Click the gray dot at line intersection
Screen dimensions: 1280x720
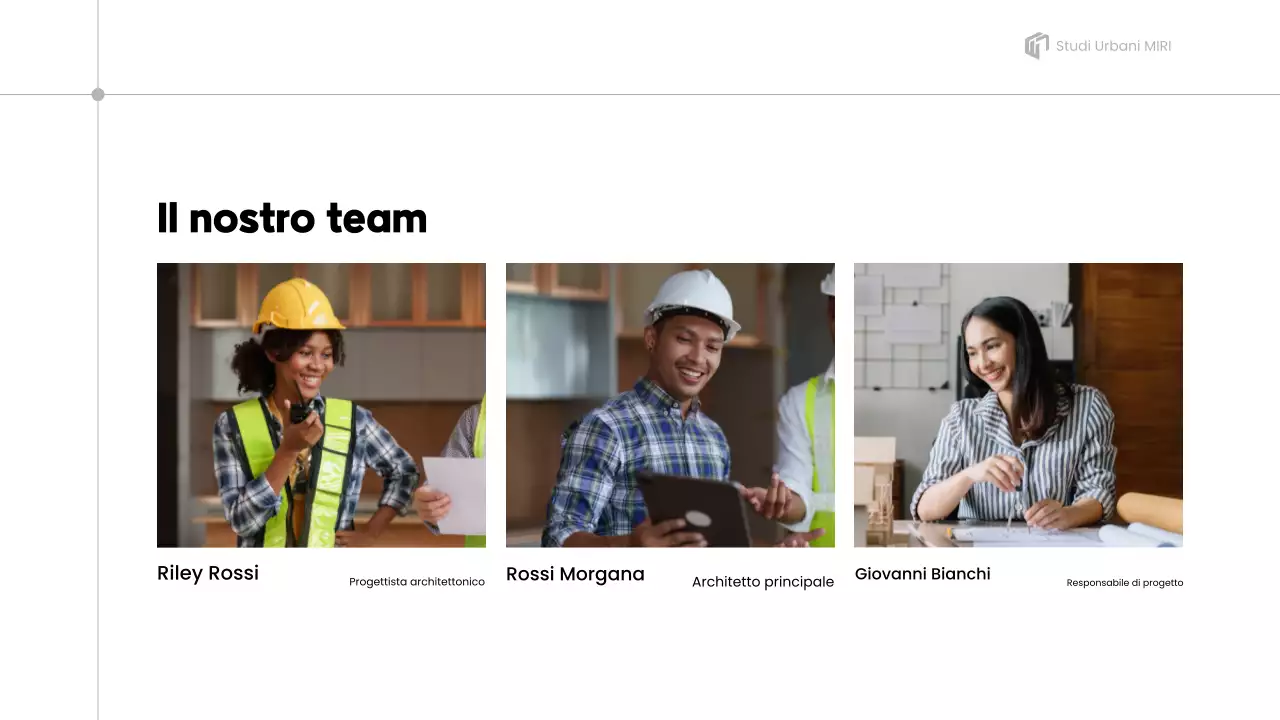(x=98, y=95)
